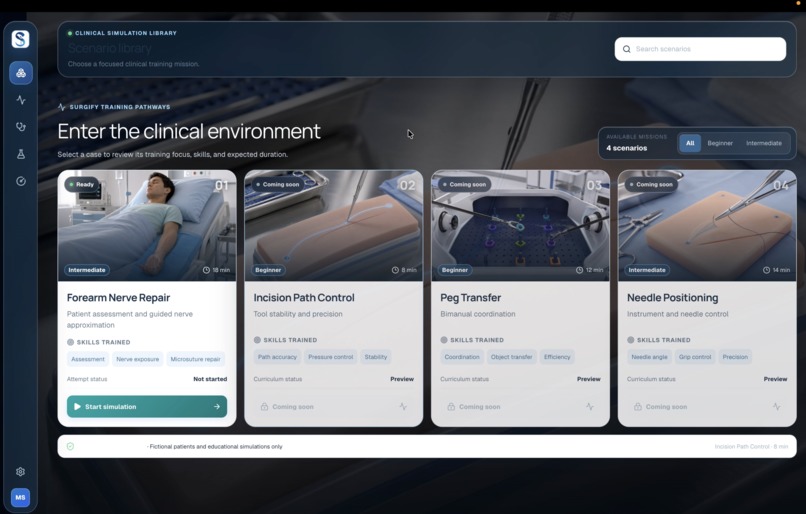Open the gauge performance sidebar icon
806x514 pixels.
pyautogui.click(x=21, y=181)
